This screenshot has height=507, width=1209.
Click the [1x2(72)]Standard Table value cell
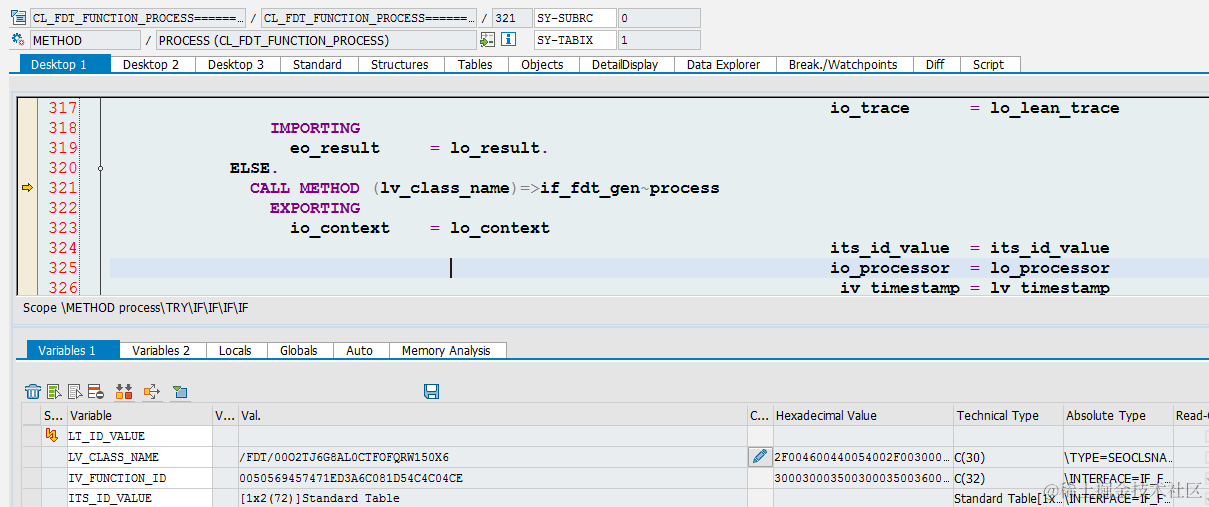tap(492, 498)
